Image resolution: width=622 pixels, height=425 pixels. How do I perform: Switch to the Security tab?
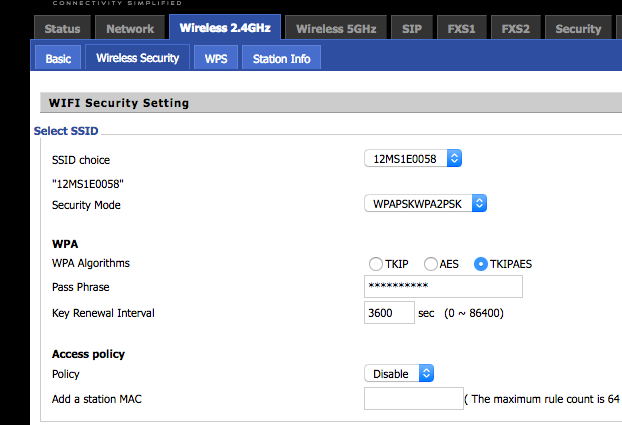pyautogui.click(x=578, y=29)
